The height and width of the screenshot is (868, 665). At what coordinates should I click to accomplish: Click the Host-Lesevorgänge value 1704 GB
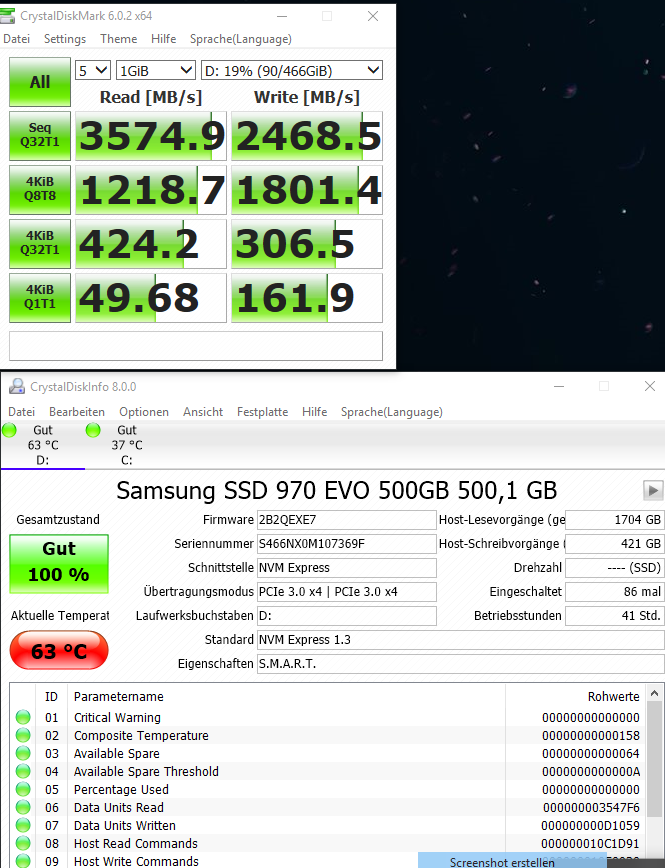[615, 520]
